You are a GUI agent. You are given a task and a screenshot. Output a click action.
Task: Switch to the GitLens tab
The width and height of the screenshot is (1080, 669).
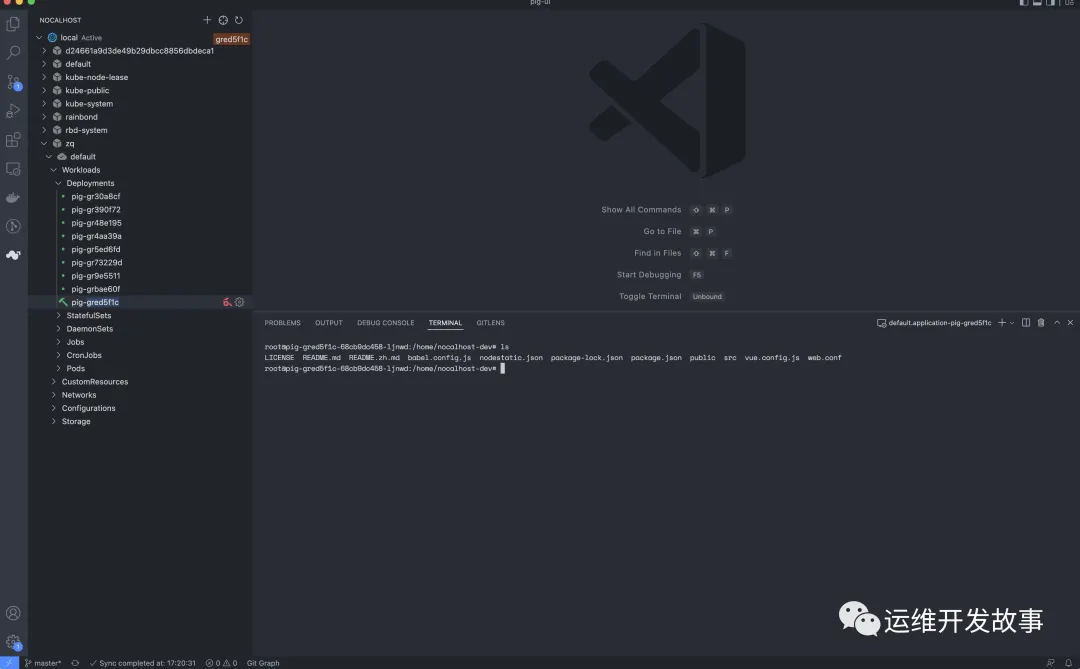(490, 322)
